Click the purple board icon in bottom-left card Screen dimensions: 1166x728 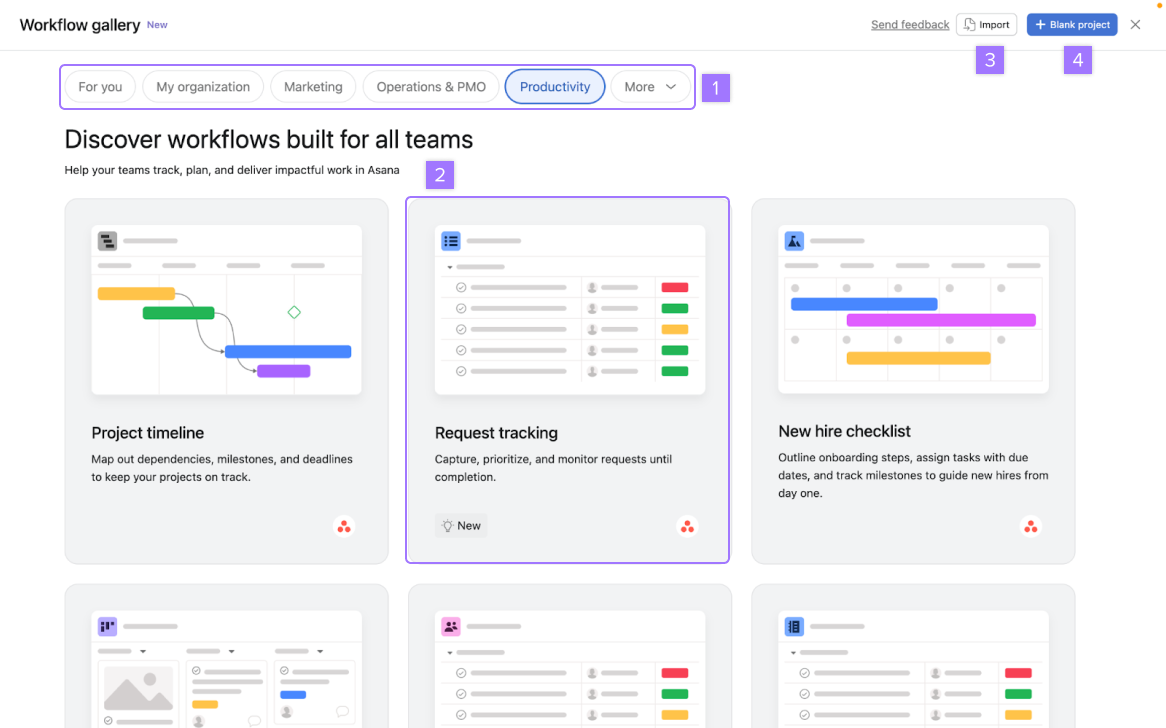(x=107, y=627)
